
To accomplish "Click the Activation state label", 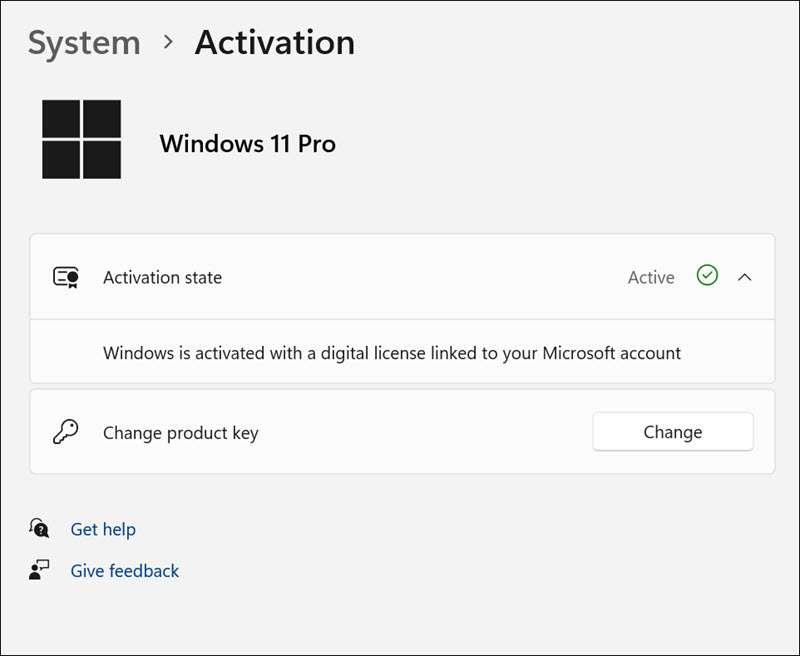I will (162, 278).
